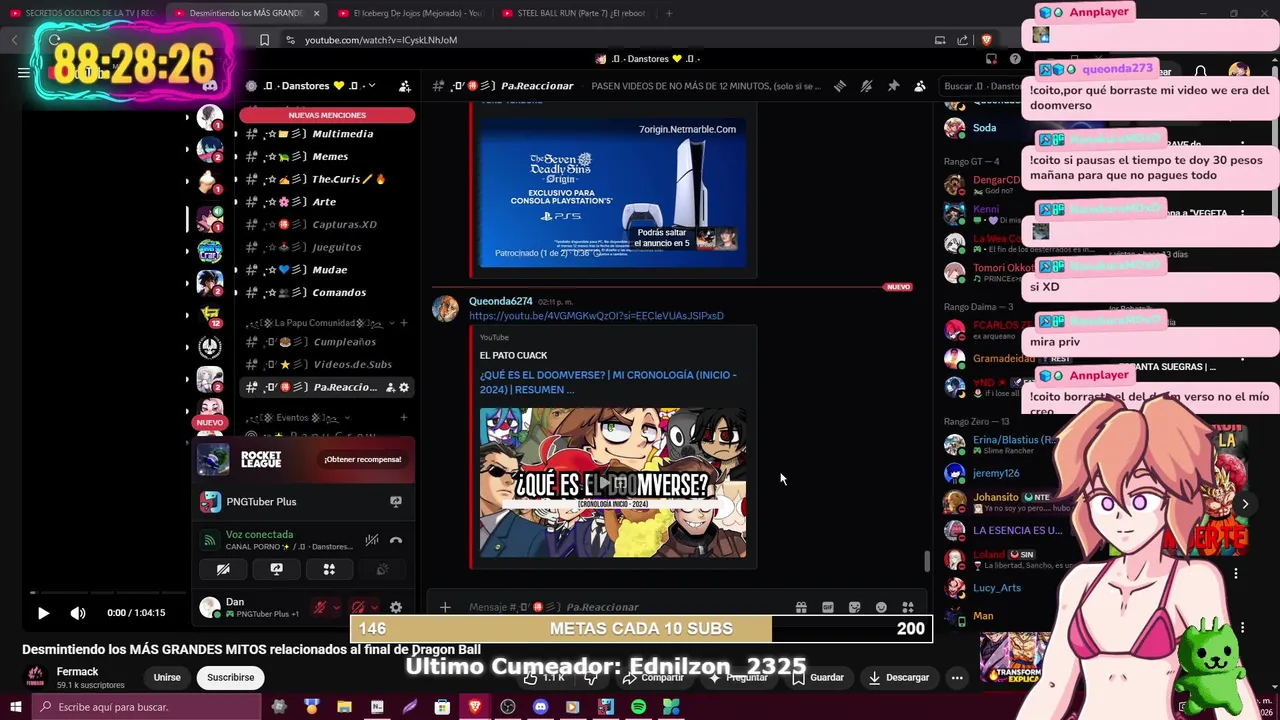Open Brave browser from taskbar
The height and width of the screenshot is (720, 1280).
point(475,707)
